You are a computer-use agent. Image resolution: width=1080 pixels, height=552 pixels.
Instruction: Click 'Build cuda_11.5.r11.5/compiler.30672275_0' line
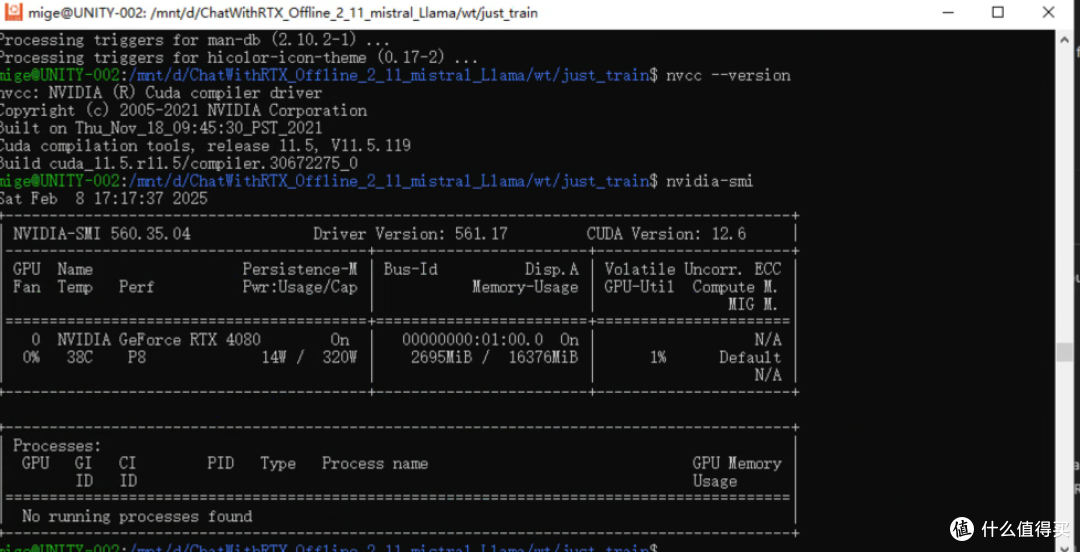click(x=179, y=163)
